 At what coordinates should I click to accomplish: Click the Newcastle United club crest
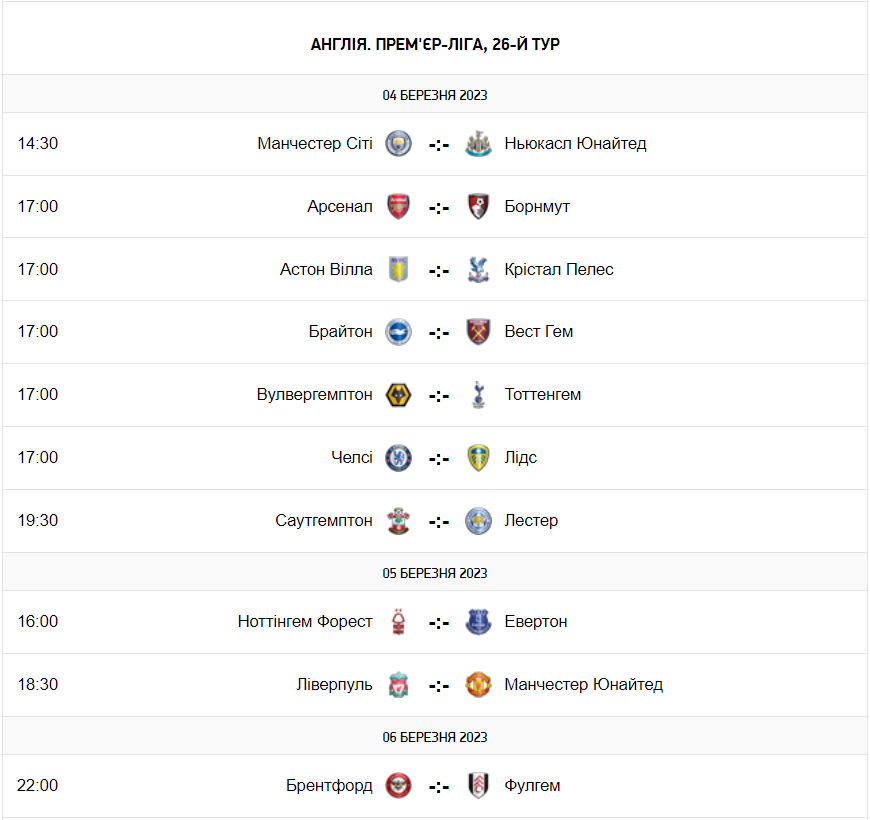[479, 143]
